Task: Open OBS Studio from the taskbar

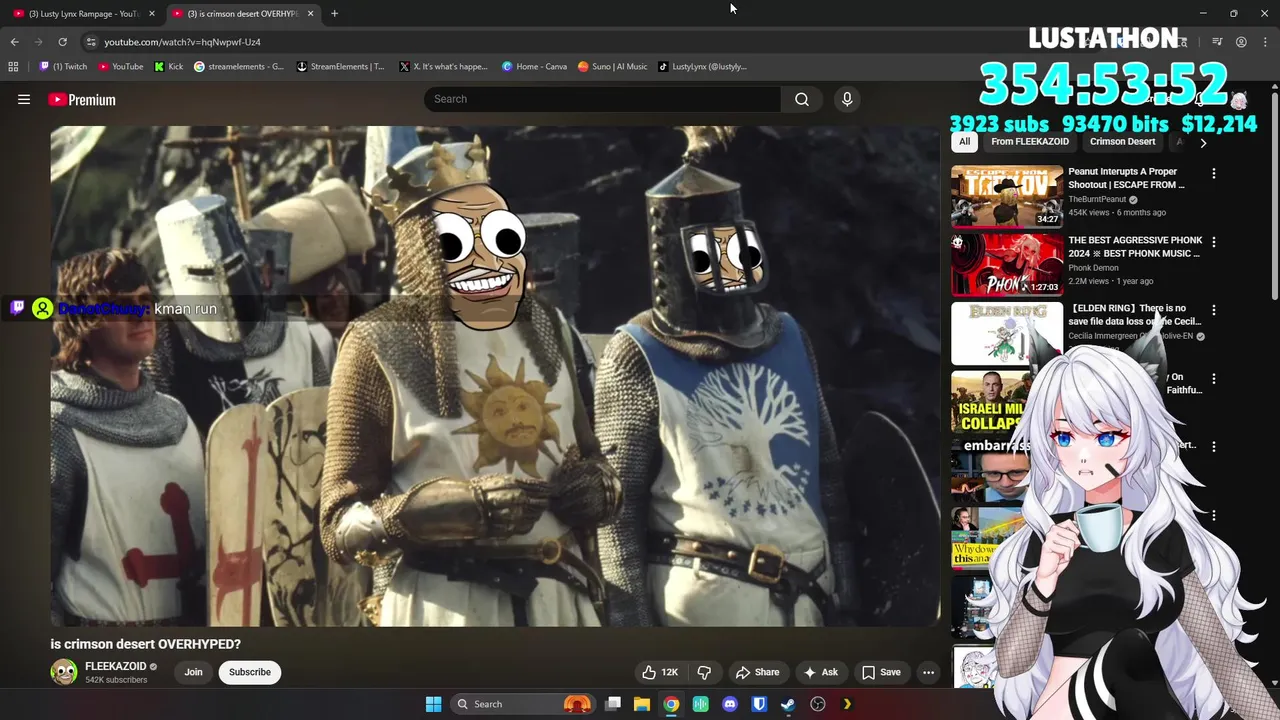Action: tap(818, 704)
